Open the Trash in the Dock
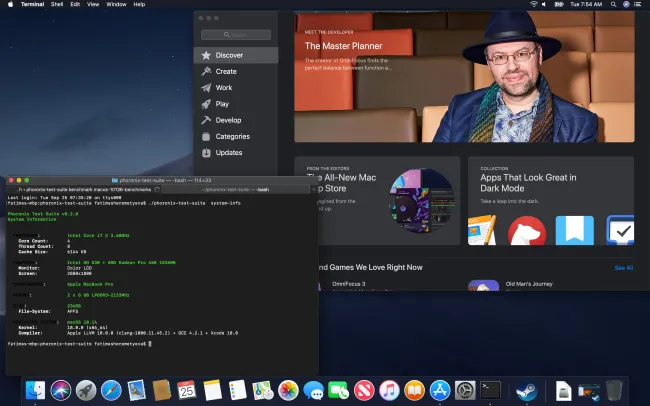 pyautogui.click(x=614, y=390)
